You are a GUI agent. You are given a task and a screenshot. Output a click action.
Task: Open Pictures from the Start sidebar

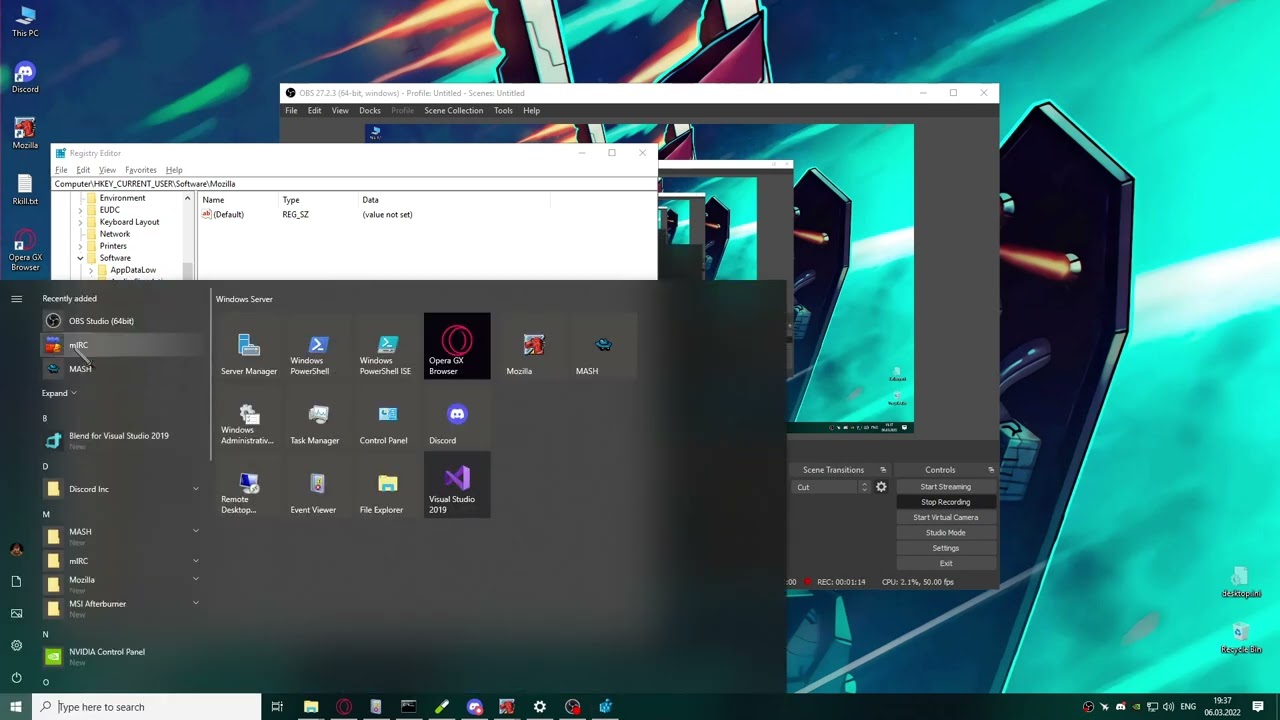click(x=16, y=613)
